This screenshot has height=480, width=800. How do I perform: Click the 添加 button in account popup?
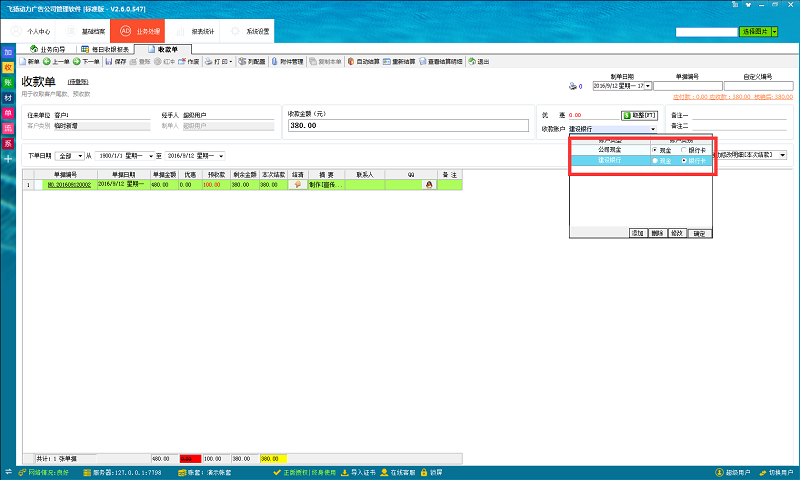click(636, 233)
